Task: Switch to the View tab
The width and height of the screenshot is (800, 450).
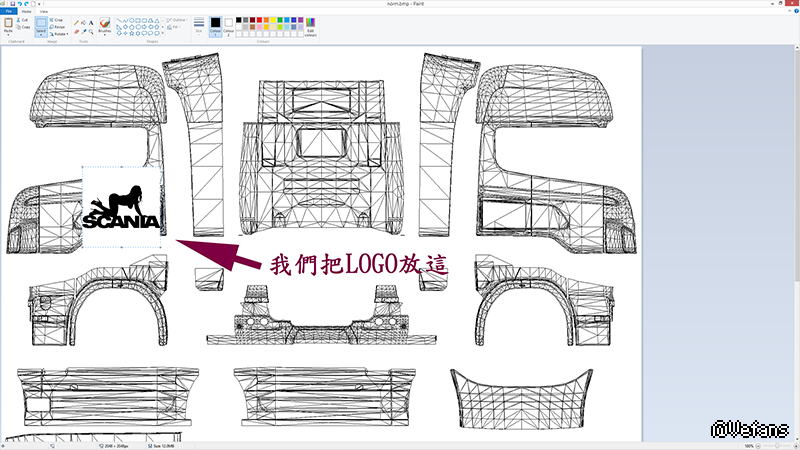Action: click(x=43, y=11)
